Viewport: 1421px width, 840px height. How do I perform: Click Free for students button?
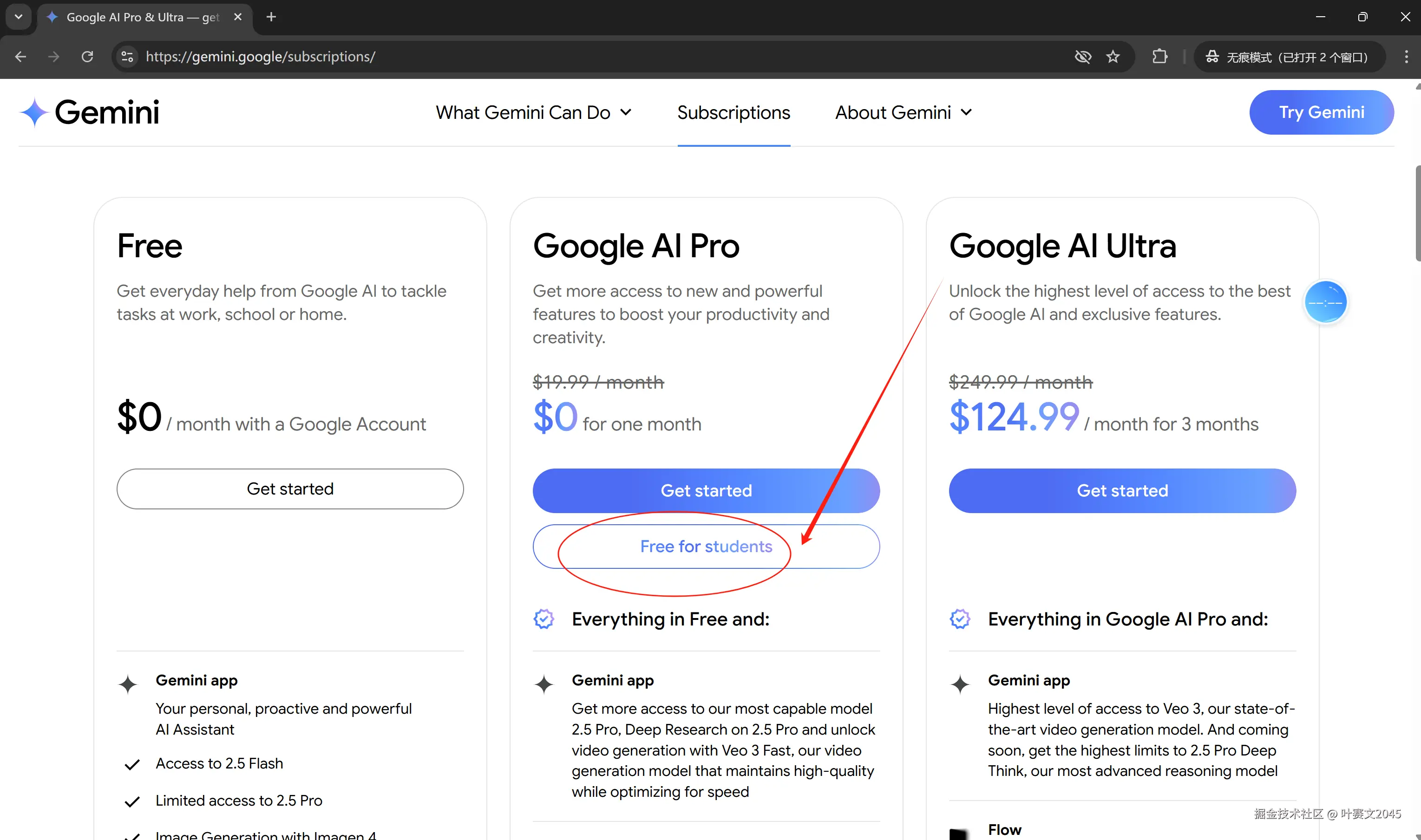(706, 546)
